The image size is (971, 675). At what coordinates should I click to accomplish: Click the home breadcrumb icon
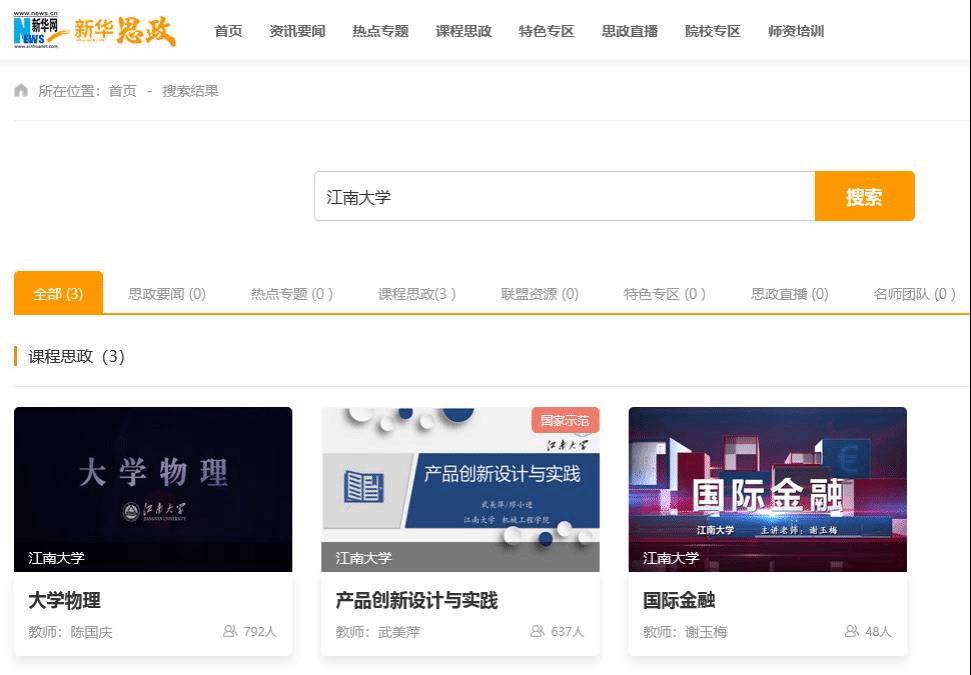coord(21,91)
